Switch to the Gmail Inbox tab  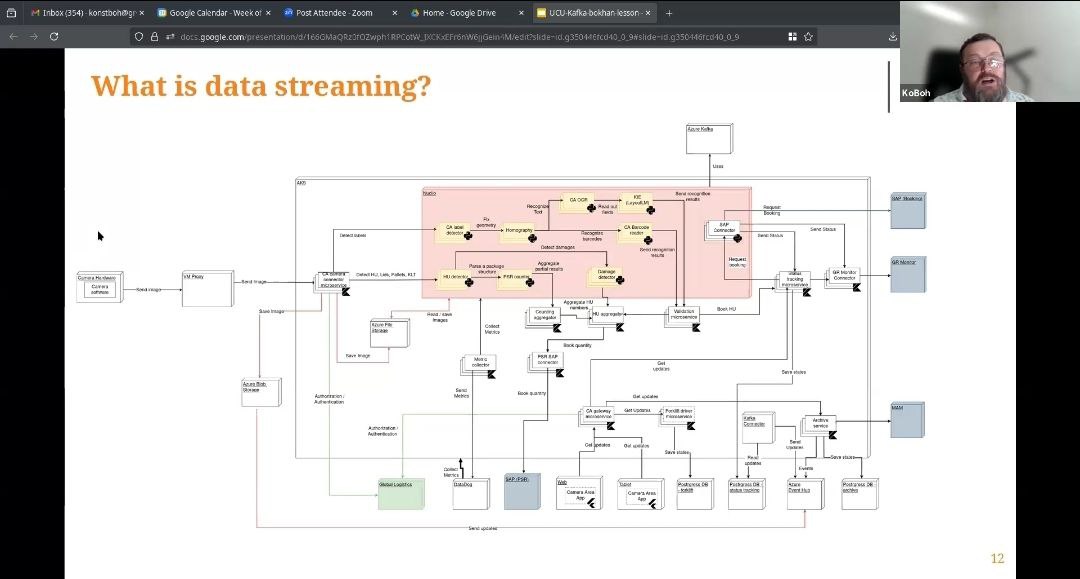click(x=87, y=12)
